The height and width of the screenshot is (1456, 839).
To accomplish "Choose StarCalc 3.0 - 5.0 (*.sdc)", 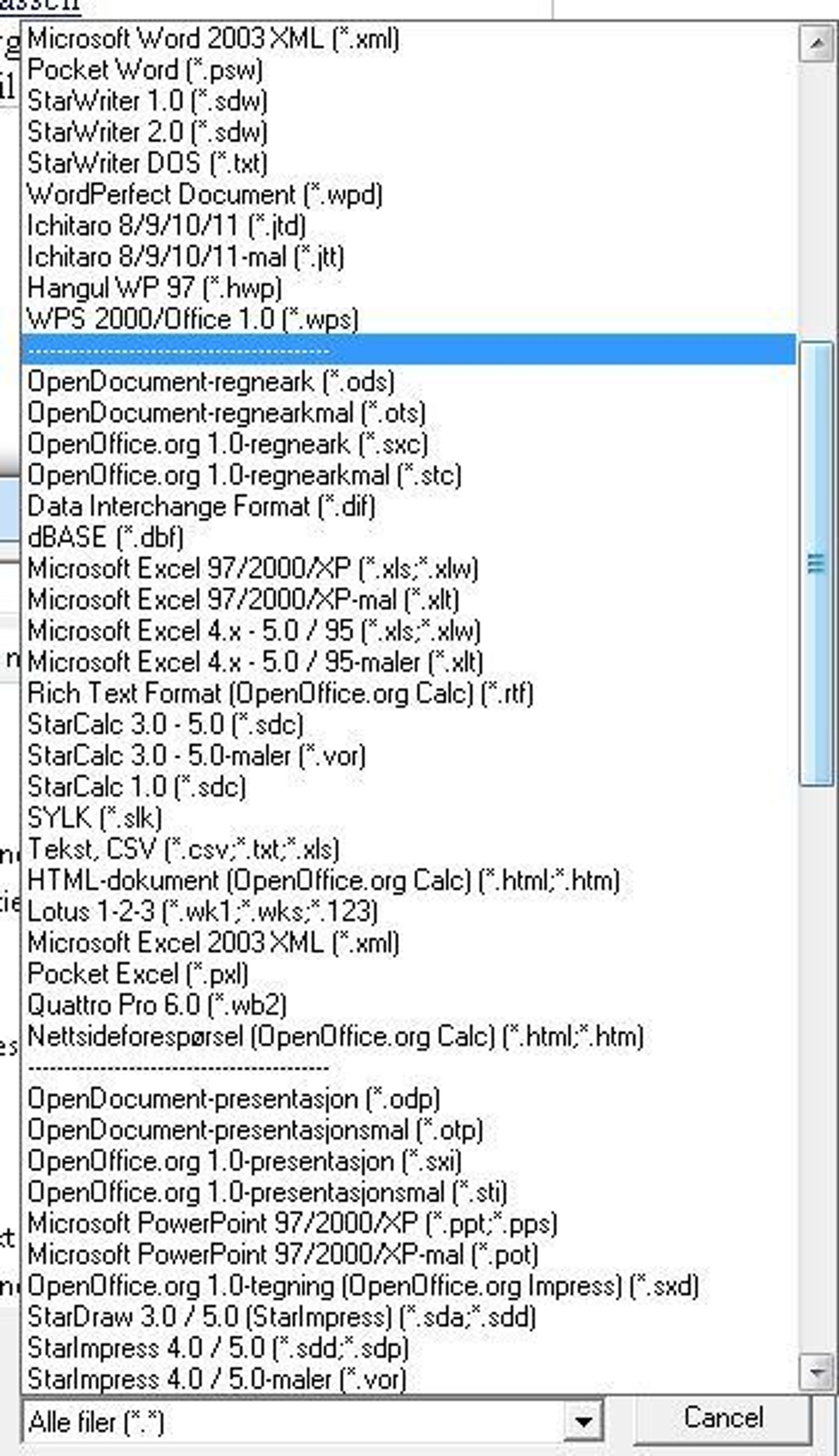I will tap(409, 724).
